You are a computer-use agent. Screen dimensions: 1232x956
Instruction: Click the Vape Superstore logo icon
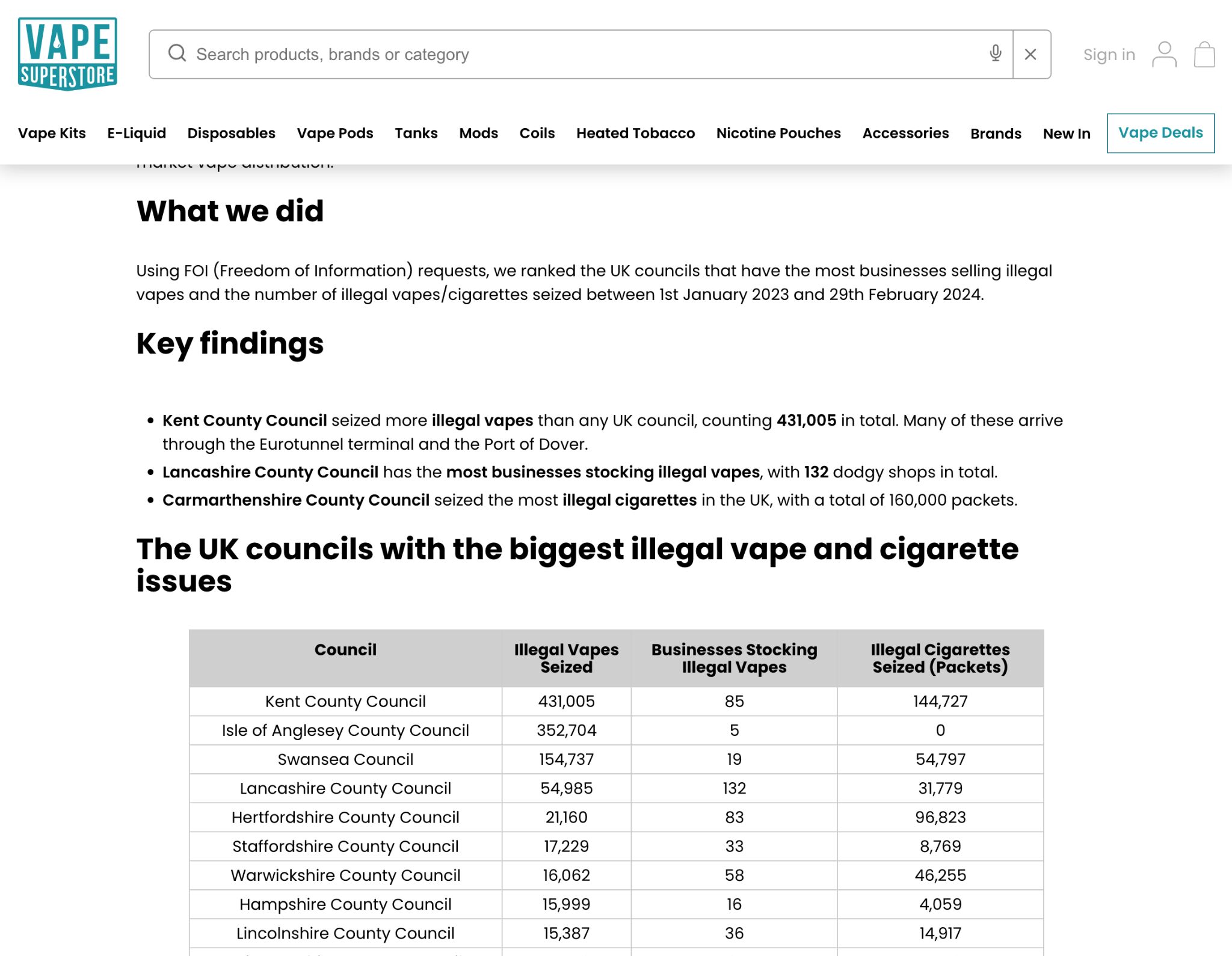[x=68, y=54]
